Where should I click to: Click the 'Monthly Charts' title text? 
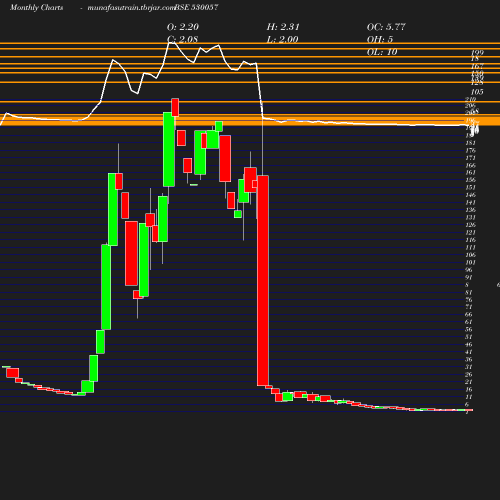(x=36, y=7)
